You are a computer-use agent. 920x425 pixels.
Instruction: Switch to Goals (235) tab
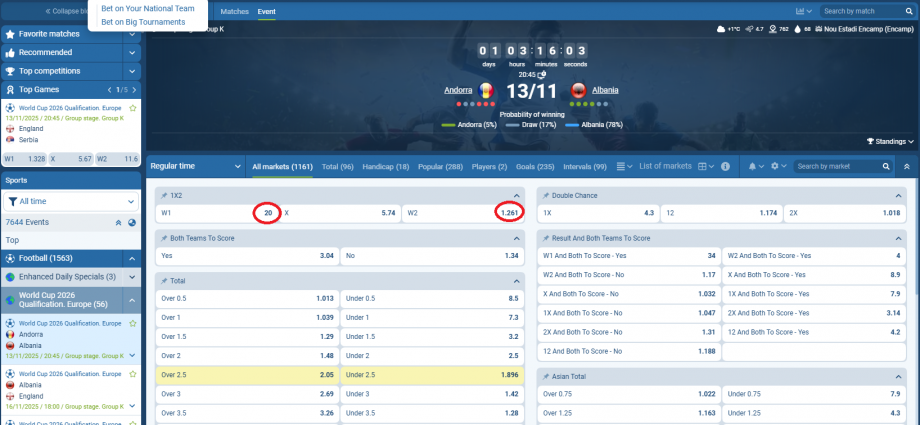click(535, 167)
